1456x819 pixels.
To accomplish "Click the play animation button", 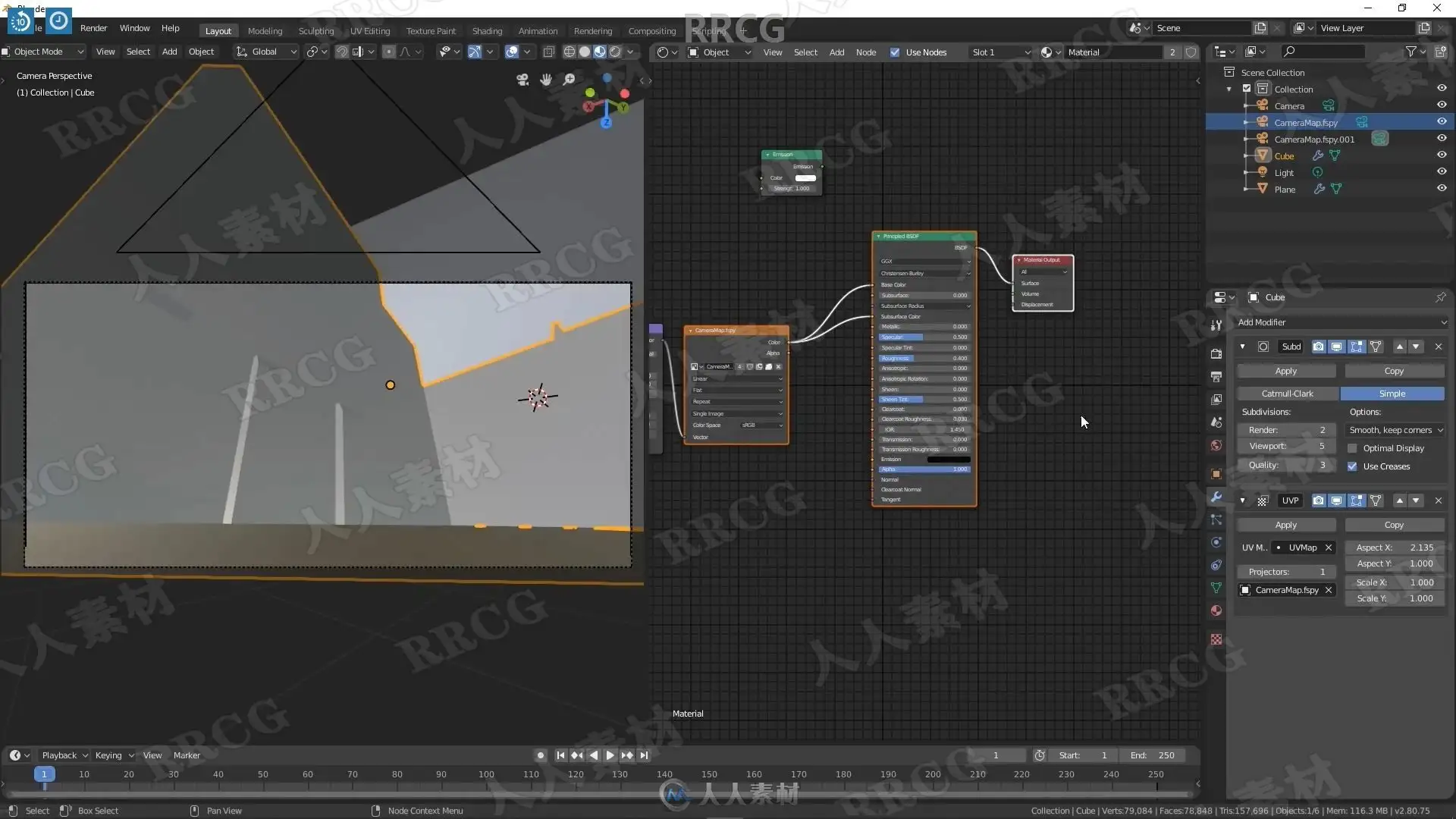I will (x=610, y=755).
